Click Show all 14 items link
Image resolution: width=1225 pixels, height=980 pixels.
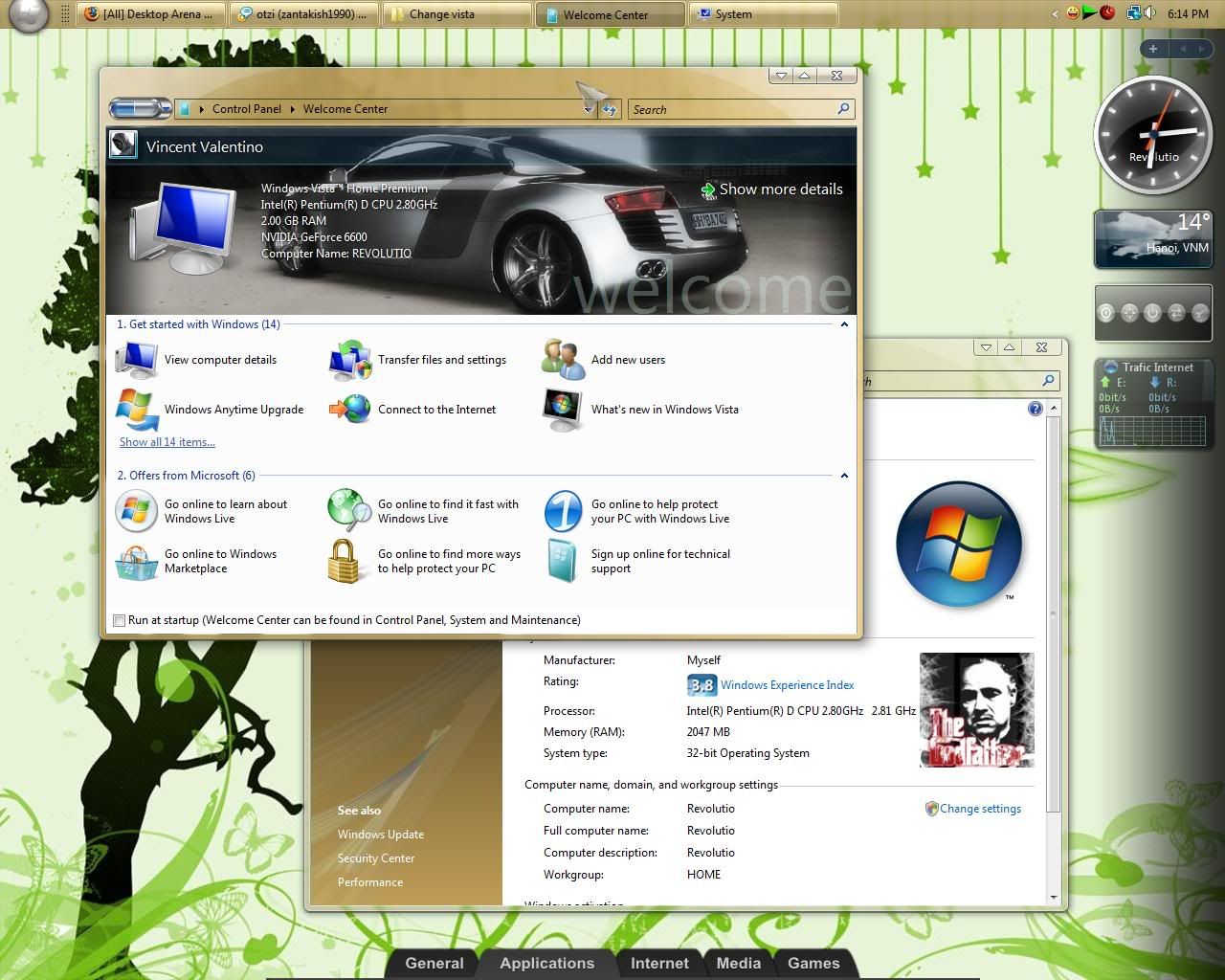click(x=167, y=442)
